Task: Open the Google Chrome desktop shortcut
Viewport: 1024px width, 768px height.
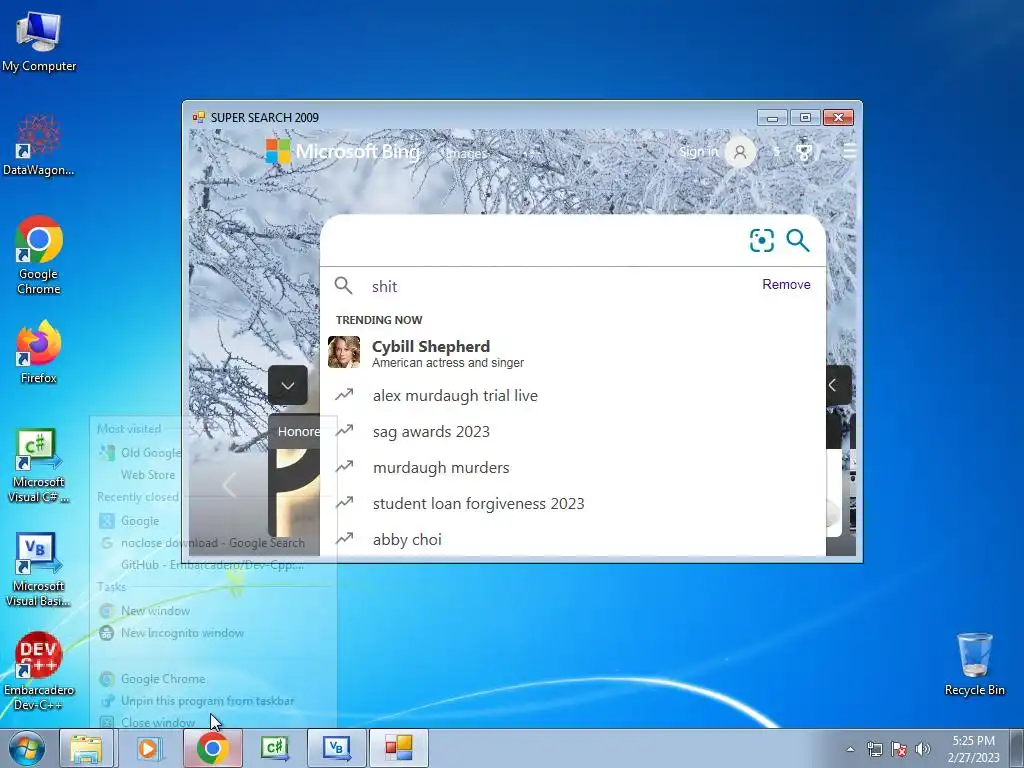Action: coord(39,255)
